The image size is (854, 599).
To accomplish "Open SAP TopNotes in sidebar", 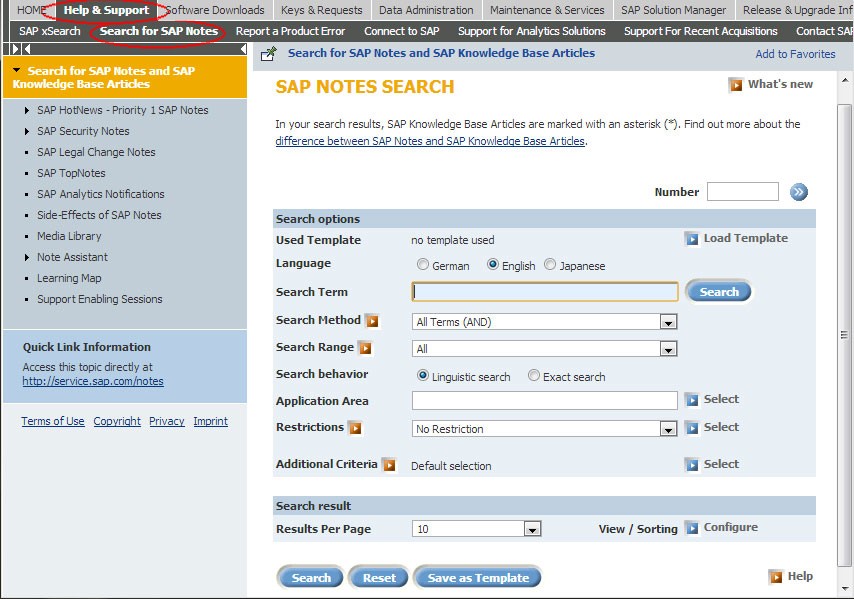I will pos(71,173).
